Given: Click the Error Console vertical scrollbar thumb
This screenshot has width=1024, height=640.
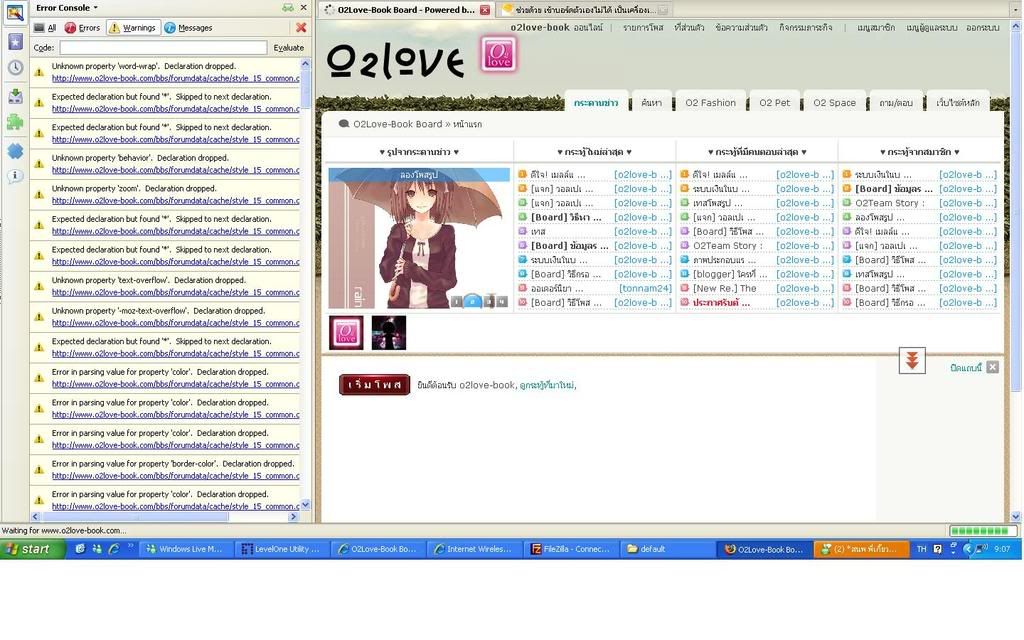Looking at the screenshot, I should (x=305, y=89).
